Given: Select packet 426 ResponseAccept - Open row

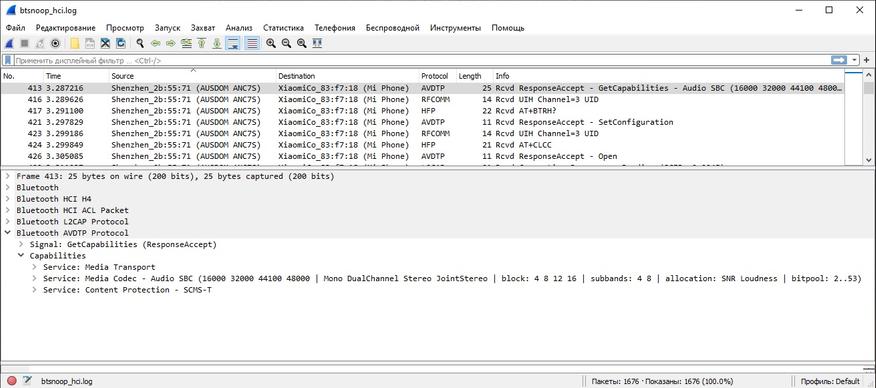Looking at the screenshot, I should [422, 156].
